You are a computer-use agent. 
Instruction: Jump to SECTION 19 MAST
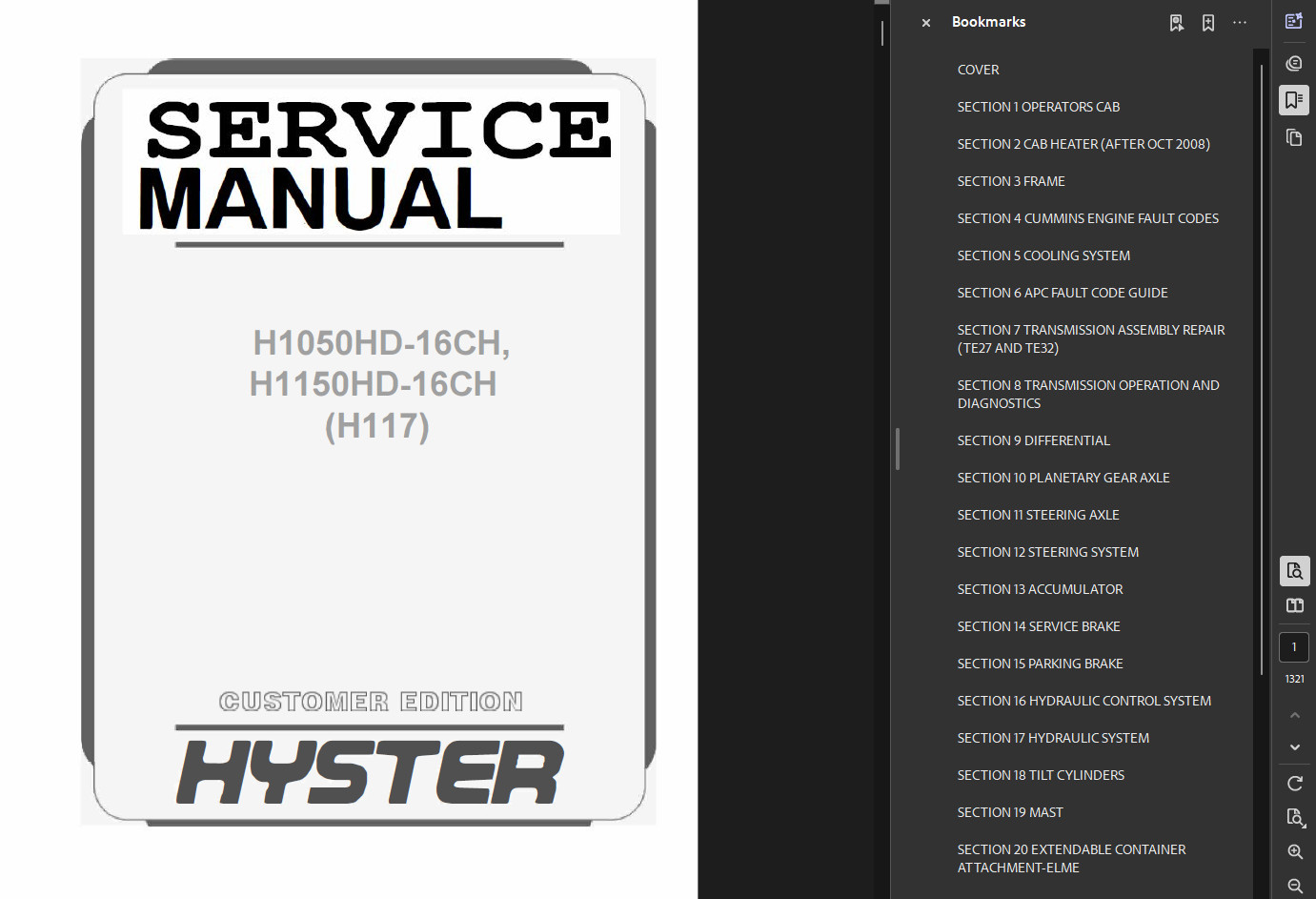1009,812
